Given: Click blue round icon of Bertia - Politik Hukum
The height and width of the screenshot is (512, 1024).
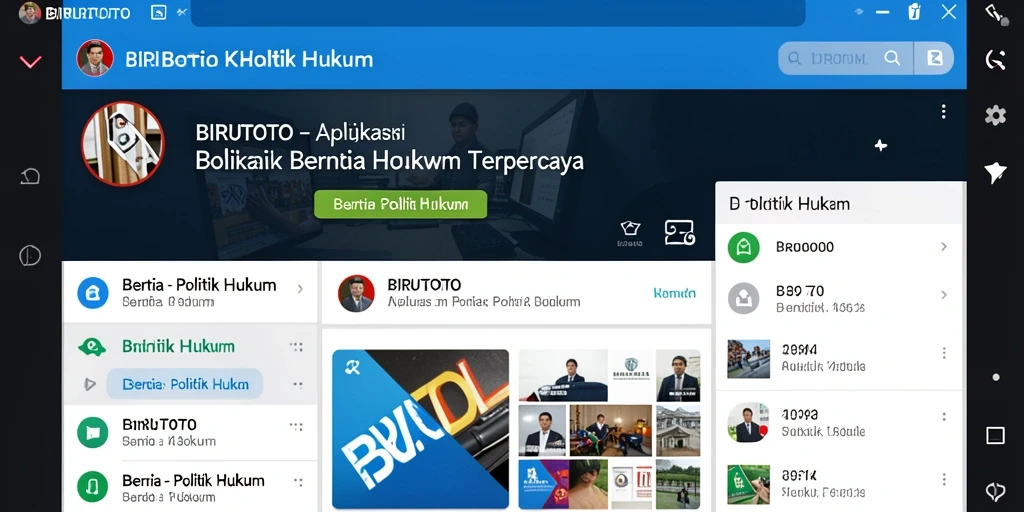Looking at the screenshot, I should pos(93,292).
